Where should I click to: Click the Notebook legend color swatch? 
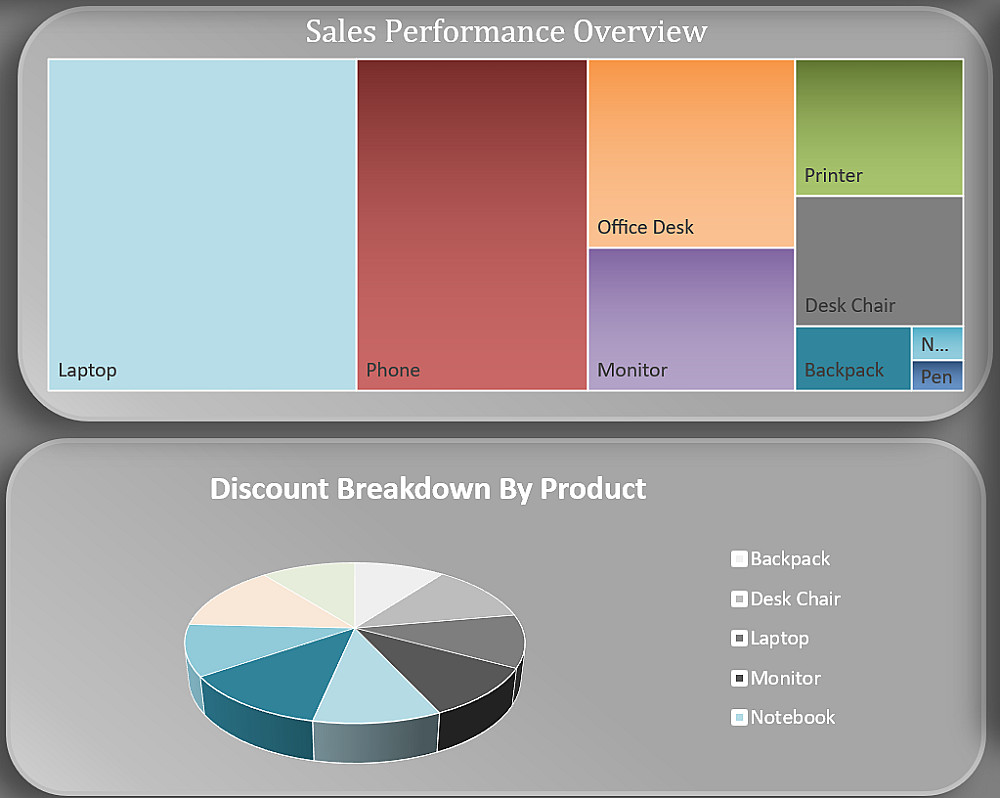point(740,717)
